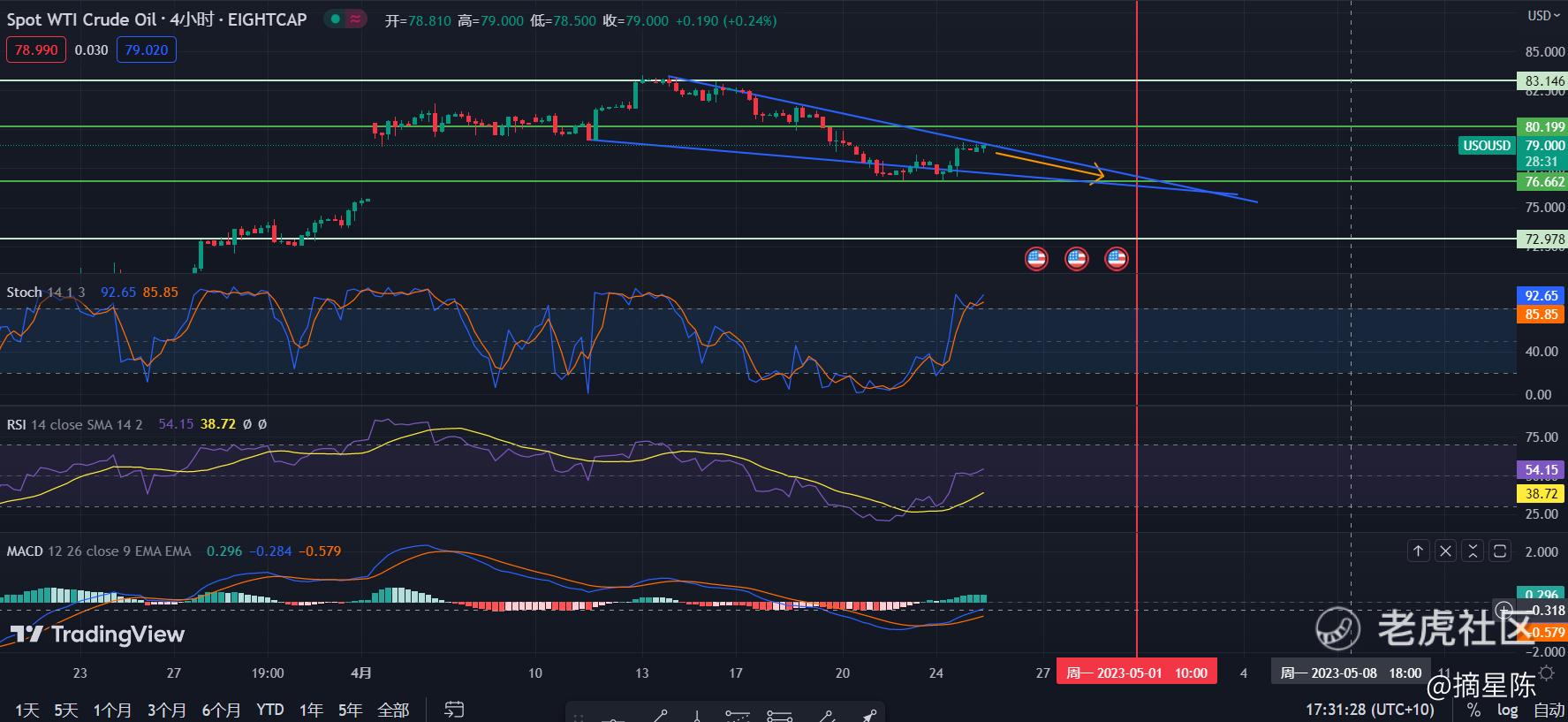
Task: Collapse the MACD pane
Action: 1473,551
